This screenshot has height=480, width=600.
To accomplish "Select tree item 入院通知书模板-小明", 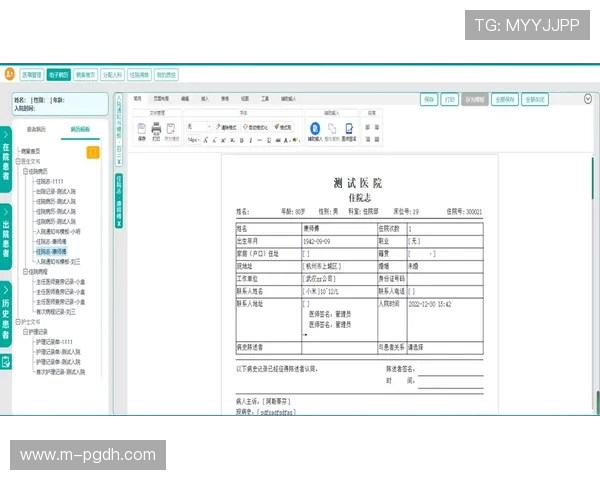I will (58, 232).
